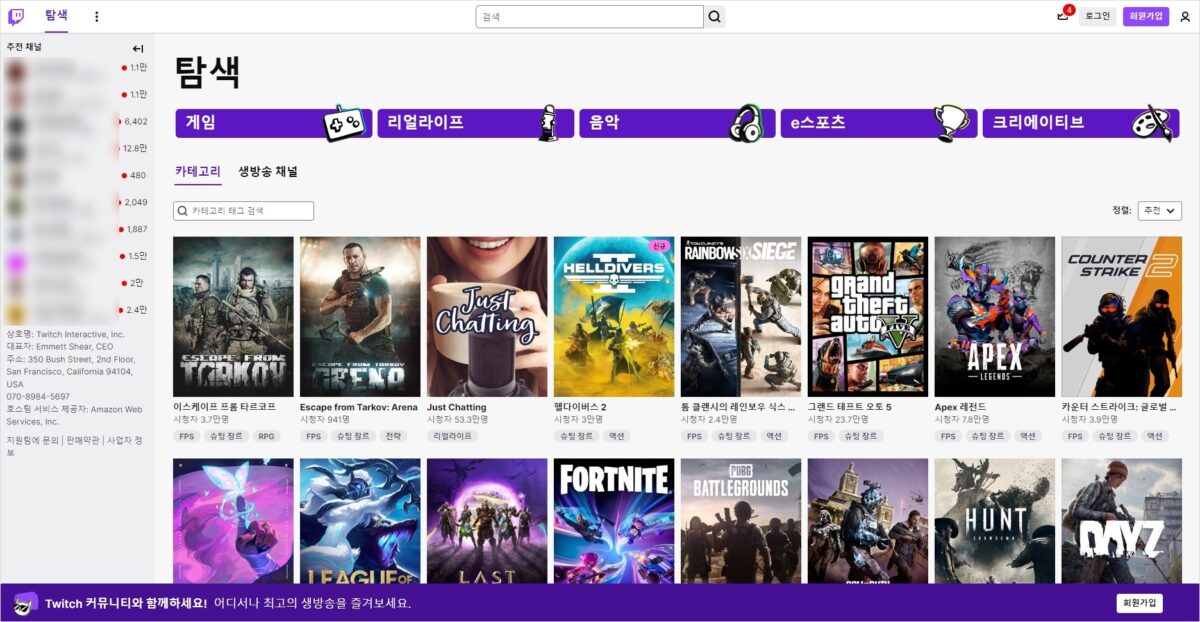This screenshot has width=1200, height=622.
Task: Click the user profile icon
Action: coord(1185,17)
